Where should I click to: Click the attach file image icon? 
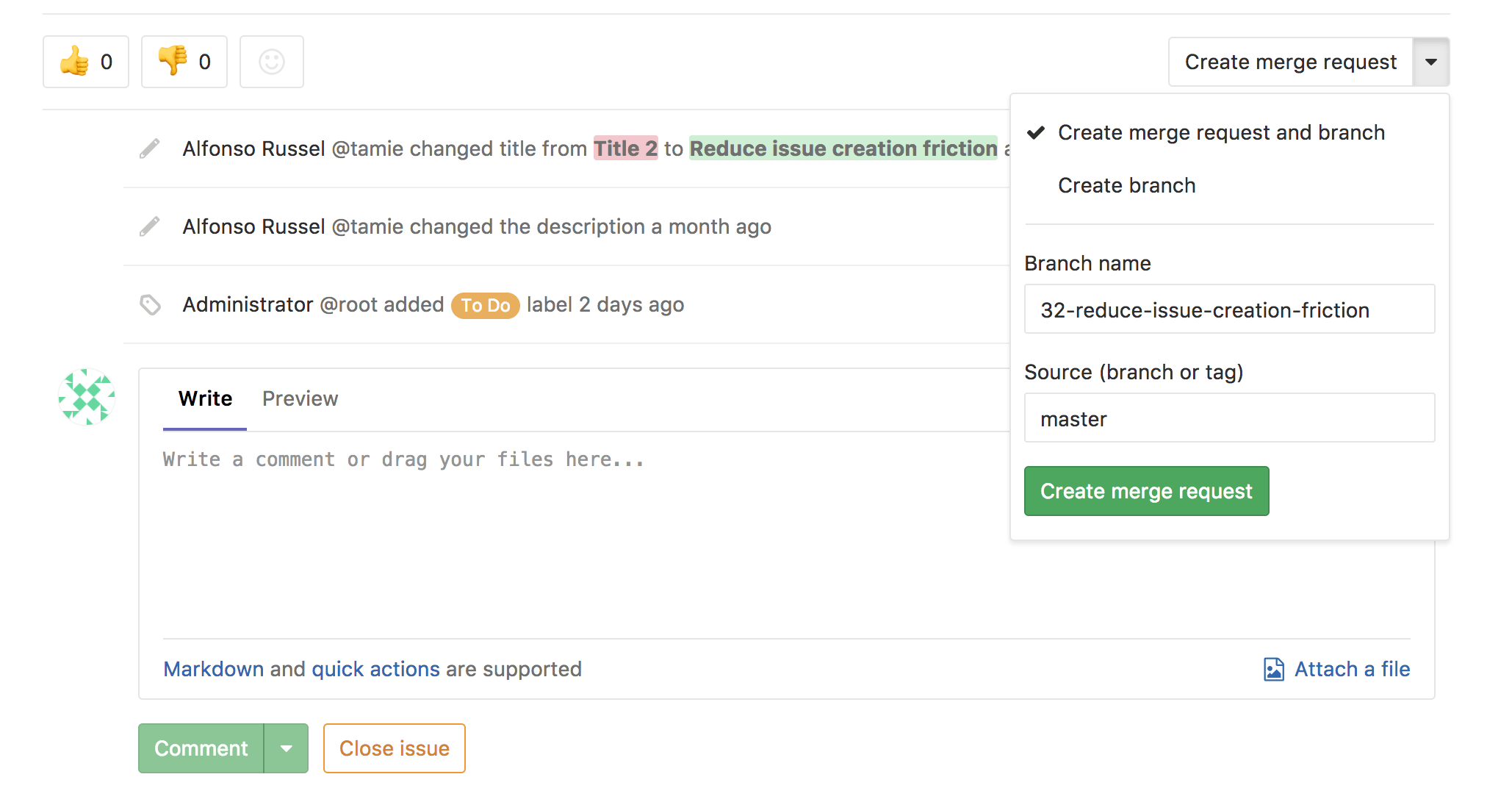point(1275,669)
